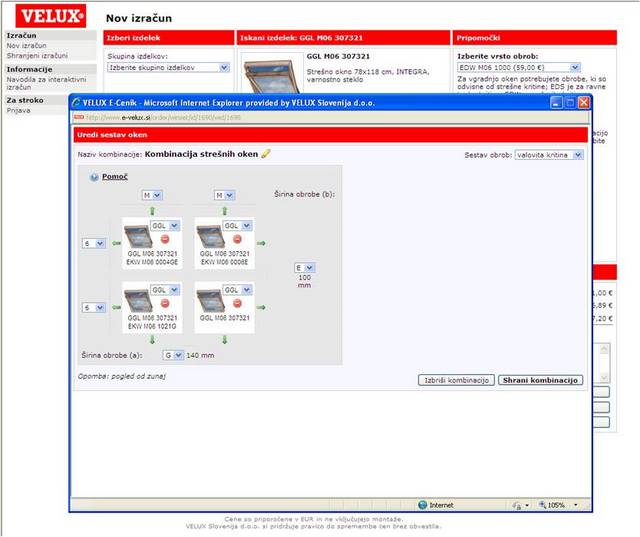Click the Shrani kombinacijo button

pos(540,381)
